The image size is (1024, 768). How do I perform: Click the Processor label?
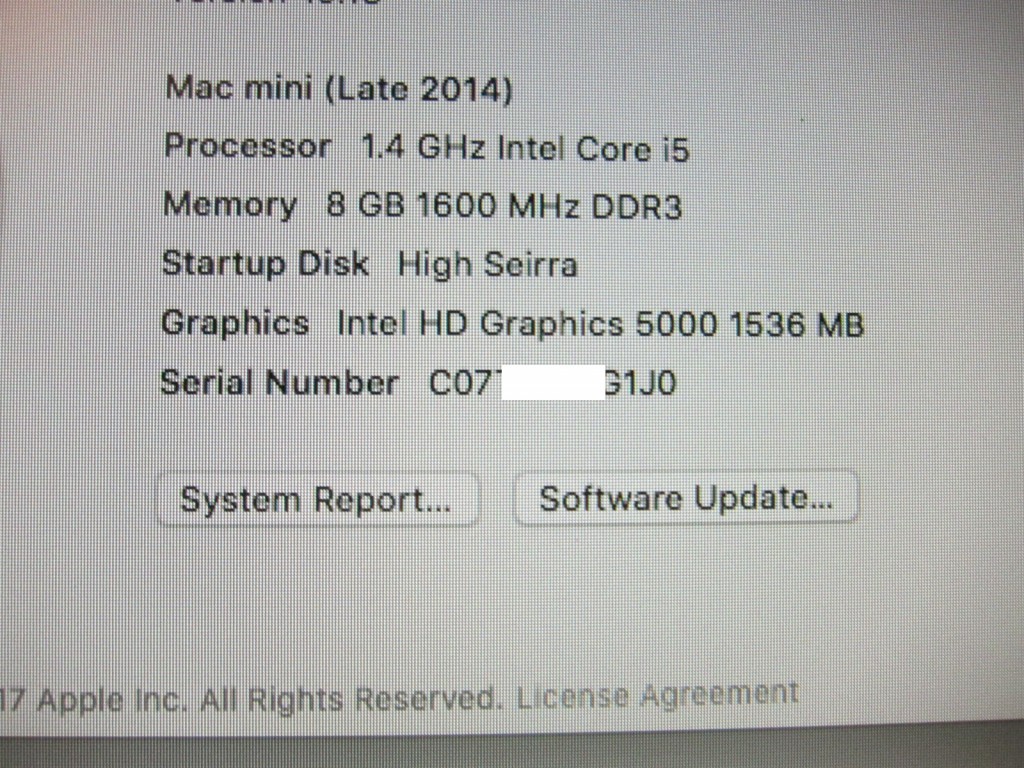(x=248, y=146)
